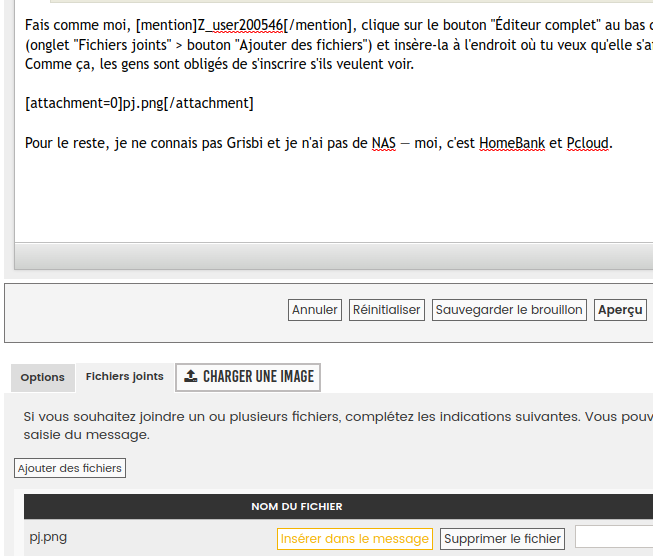
Task: Click the pj.png file name in the list
Action: point(48,537)
